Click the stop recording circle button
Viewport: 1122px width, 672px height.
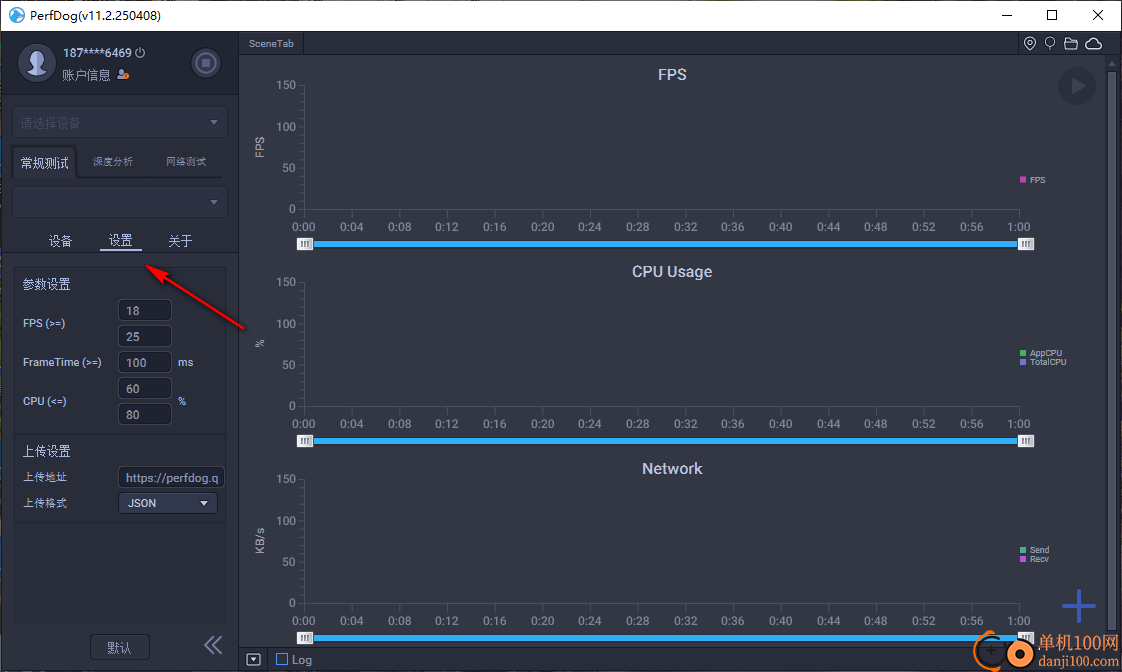pyautogui.click(x=205, y=63)
